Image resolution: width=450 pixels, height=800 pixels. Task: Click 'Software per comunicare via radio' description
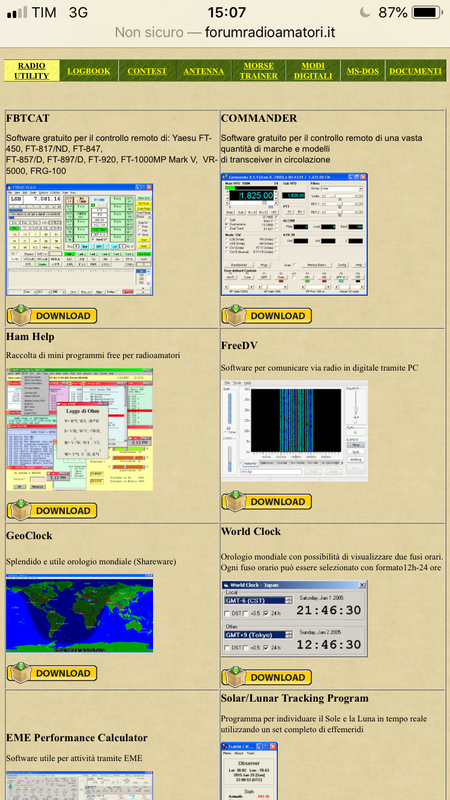[320, 367]
